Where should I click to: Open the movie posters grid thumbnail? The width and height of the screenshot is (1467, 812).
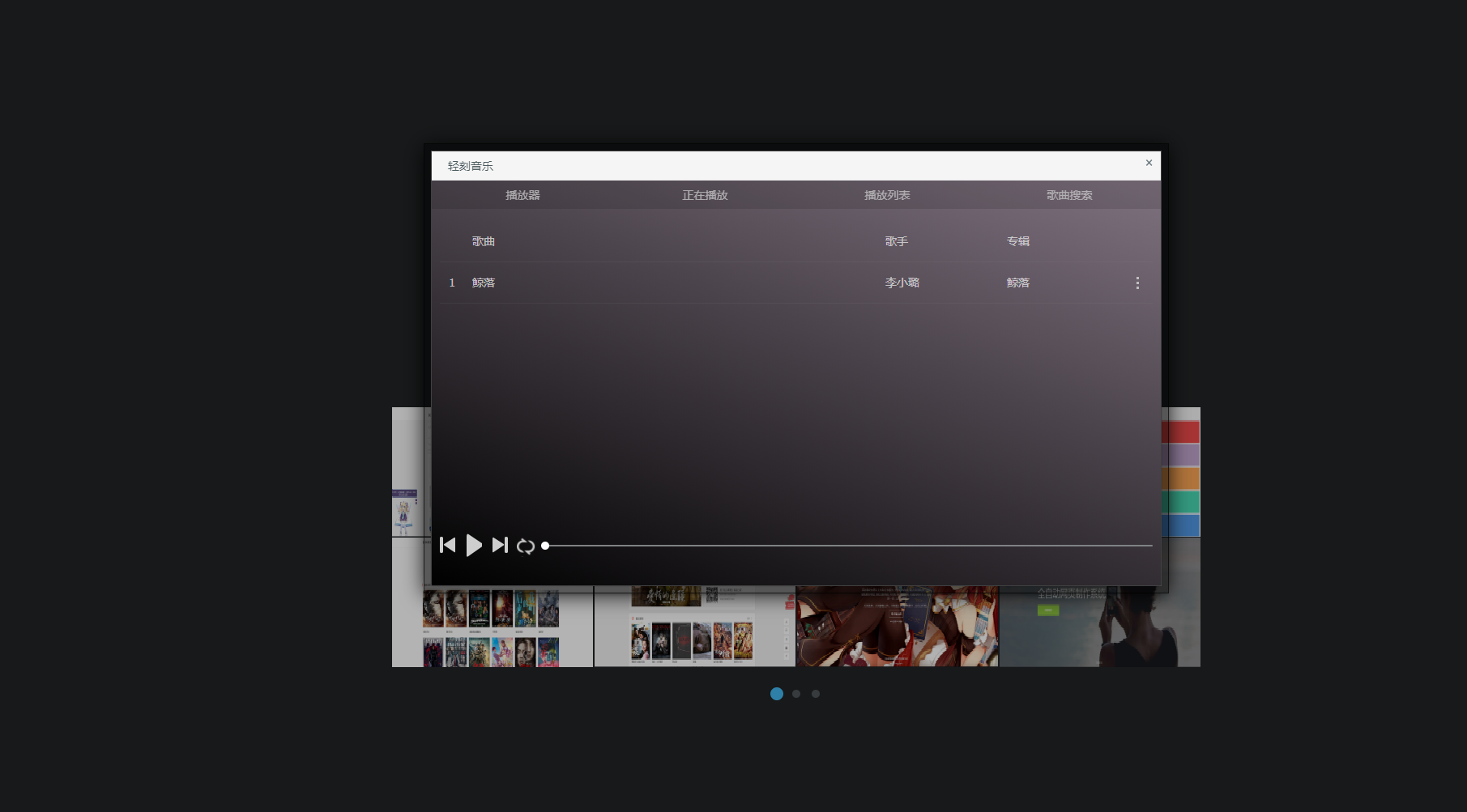pyautogui.click(x=492, y=627)
